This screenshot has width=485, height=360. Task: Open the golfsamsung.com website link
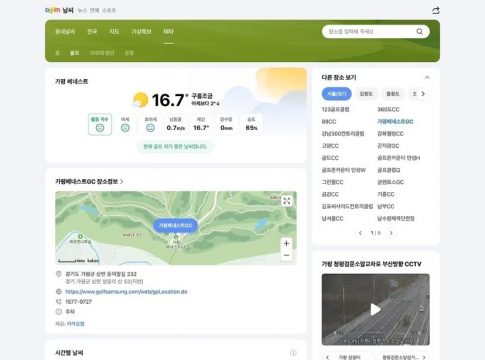click(x=126, y=292)
